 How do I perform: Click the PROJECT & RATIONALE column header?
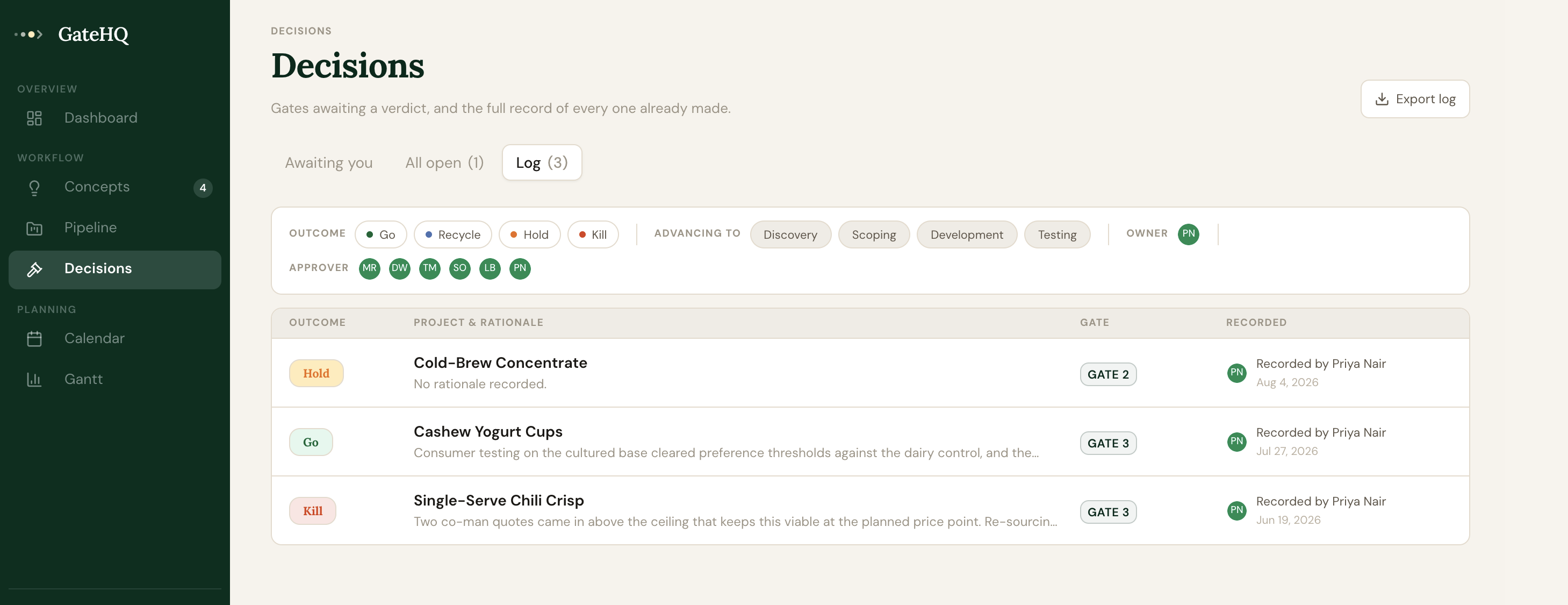click(x=478, y=323)
